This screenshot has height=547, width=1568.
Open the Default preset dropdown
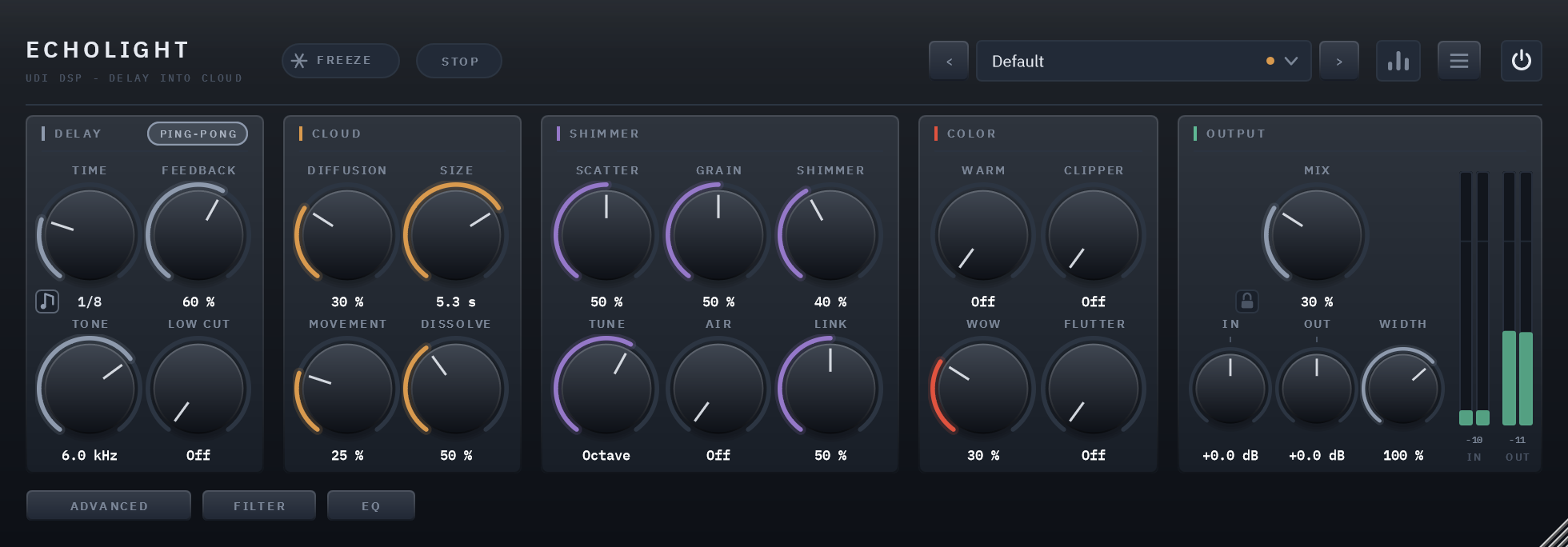pos(1144,61)
